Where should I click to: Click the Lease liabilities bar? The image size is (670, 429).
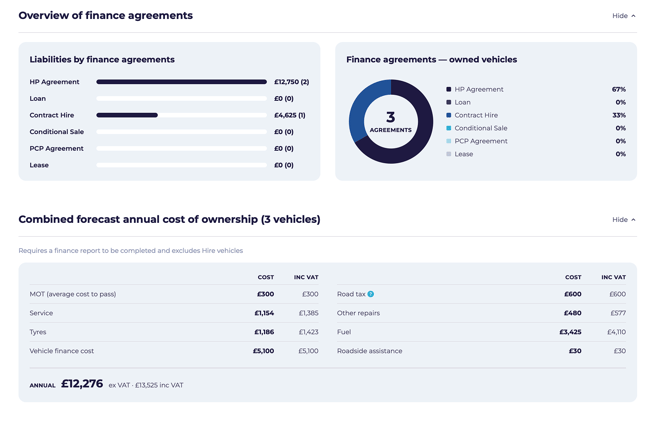182,165
